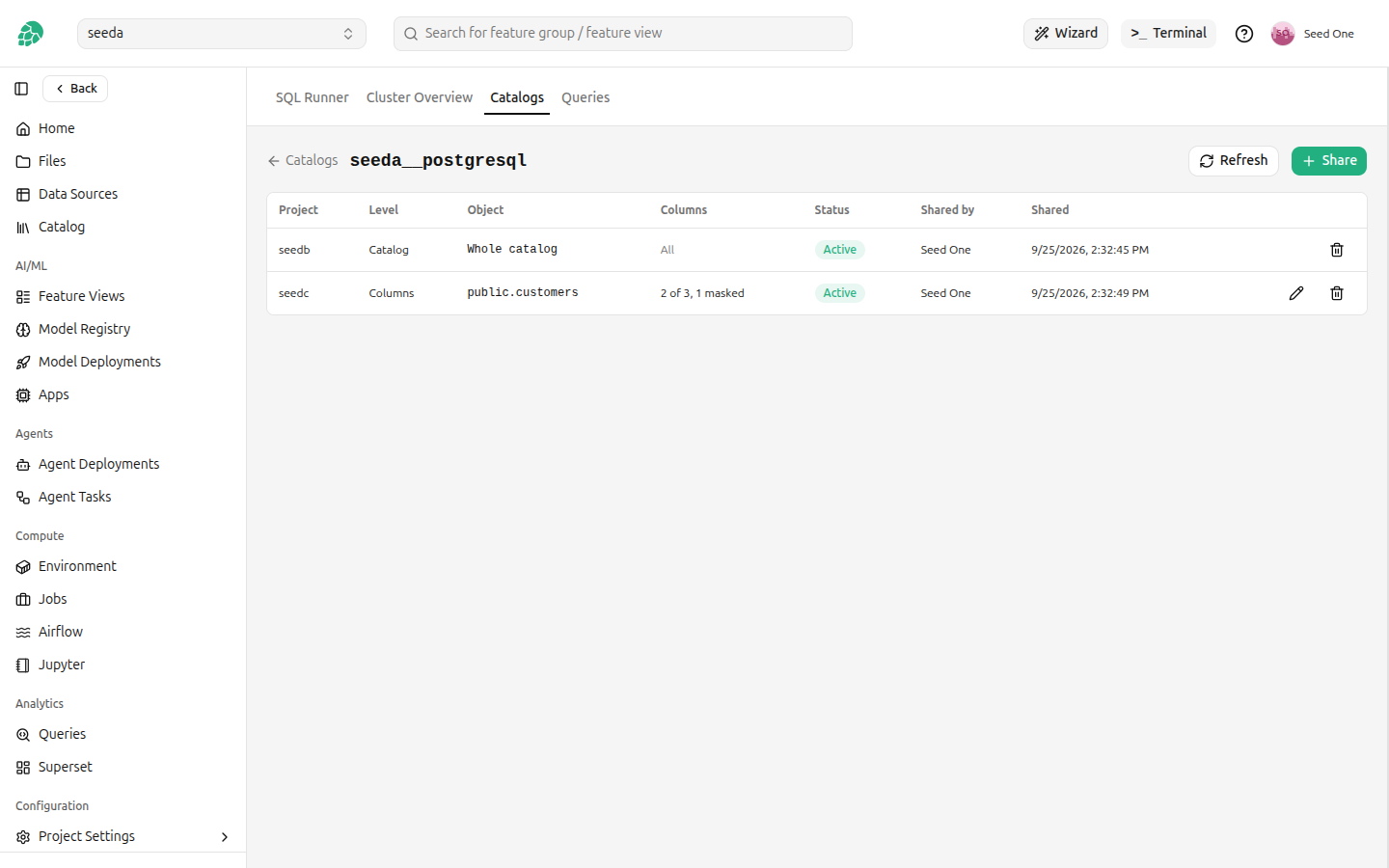
Task: Click the public.customers object cell
Action: (523, 293)
